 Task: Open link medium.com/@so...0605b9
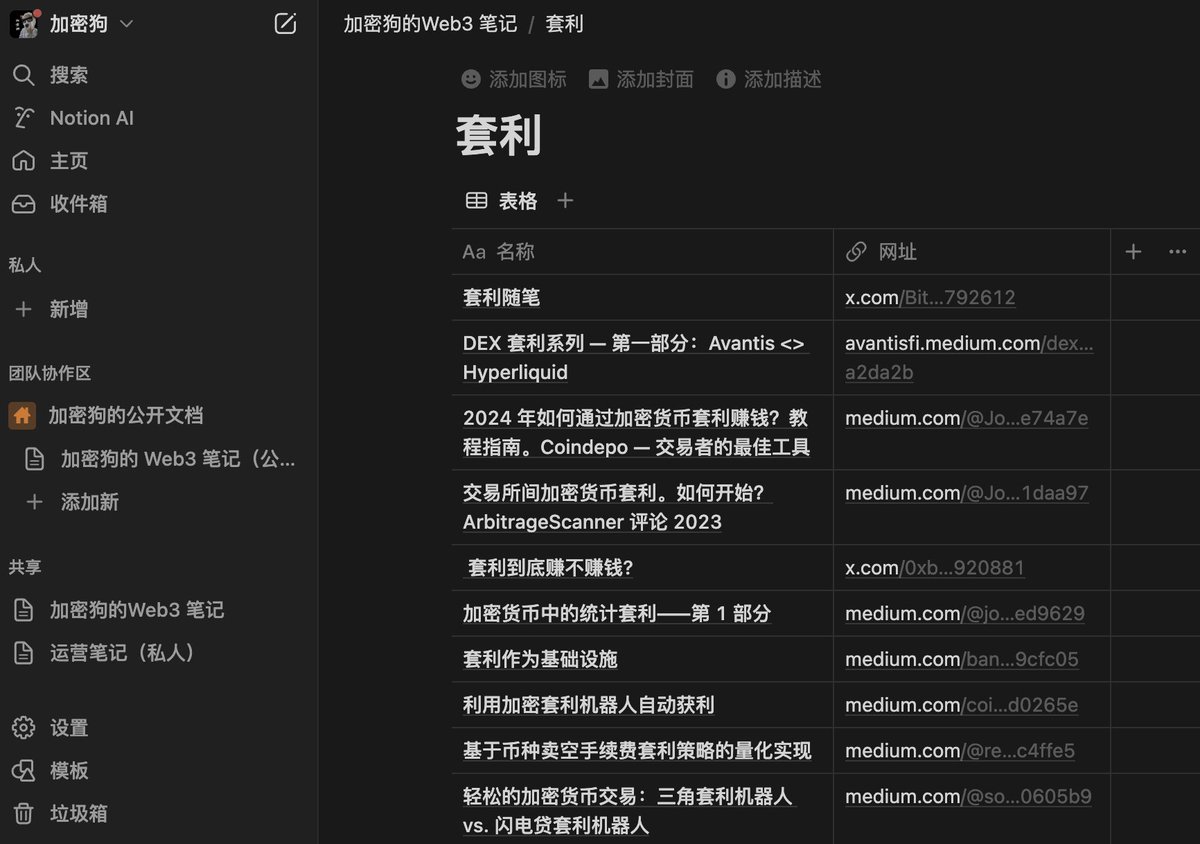point(968,797)
